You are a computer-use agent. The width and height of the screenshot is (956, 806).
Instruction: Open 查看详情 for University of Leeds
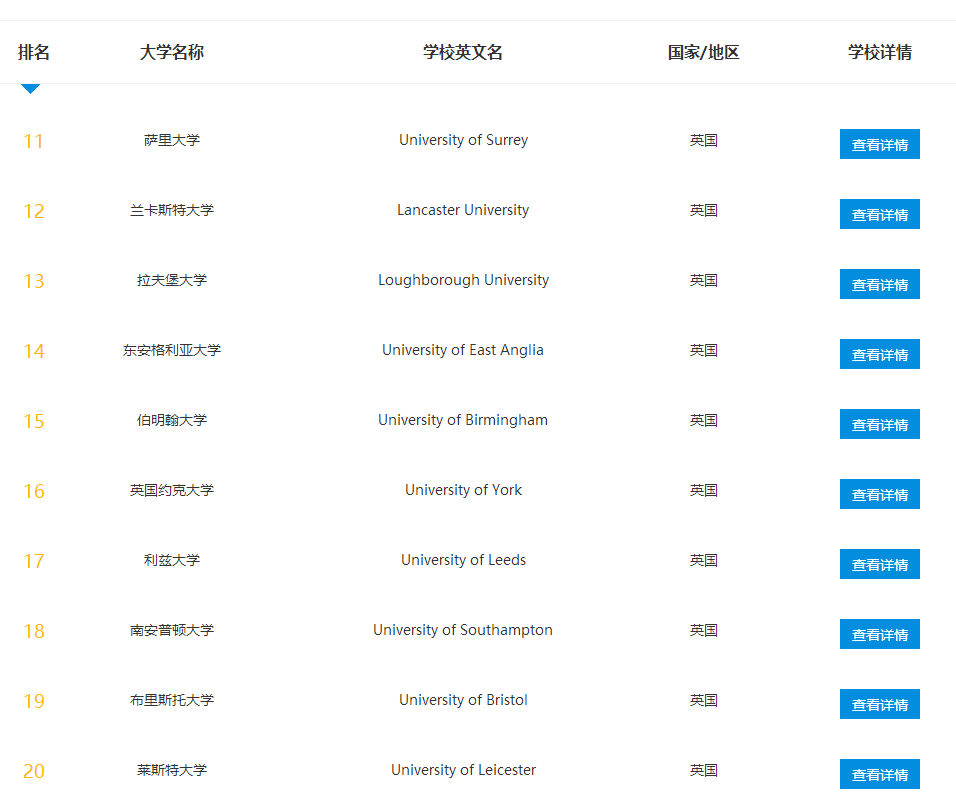tap(880, 564)
